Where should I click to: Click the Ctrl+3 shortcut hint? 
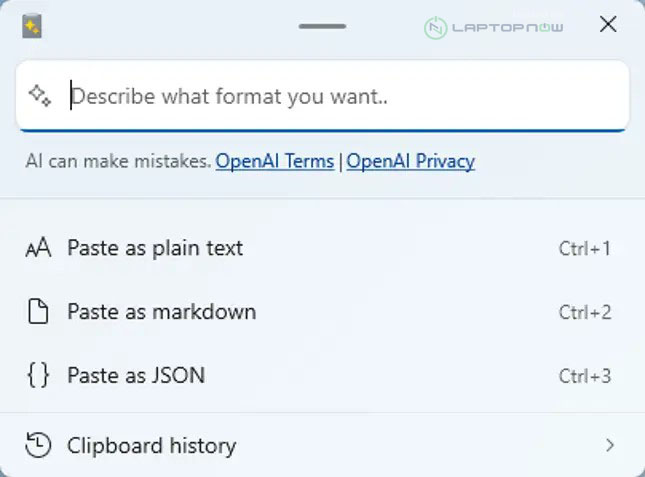(x=585, y=376)
